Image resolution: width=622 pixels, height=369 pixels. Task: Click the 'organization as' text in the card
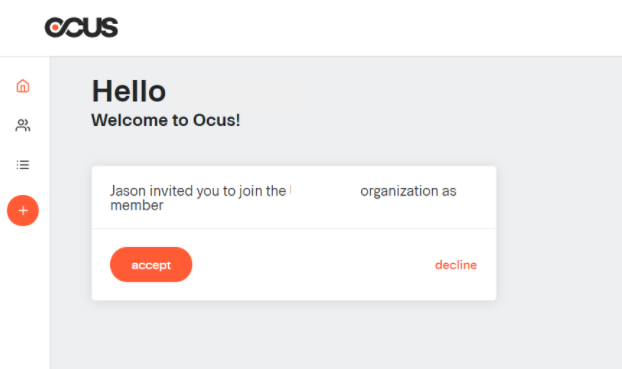tap(408, 191)
